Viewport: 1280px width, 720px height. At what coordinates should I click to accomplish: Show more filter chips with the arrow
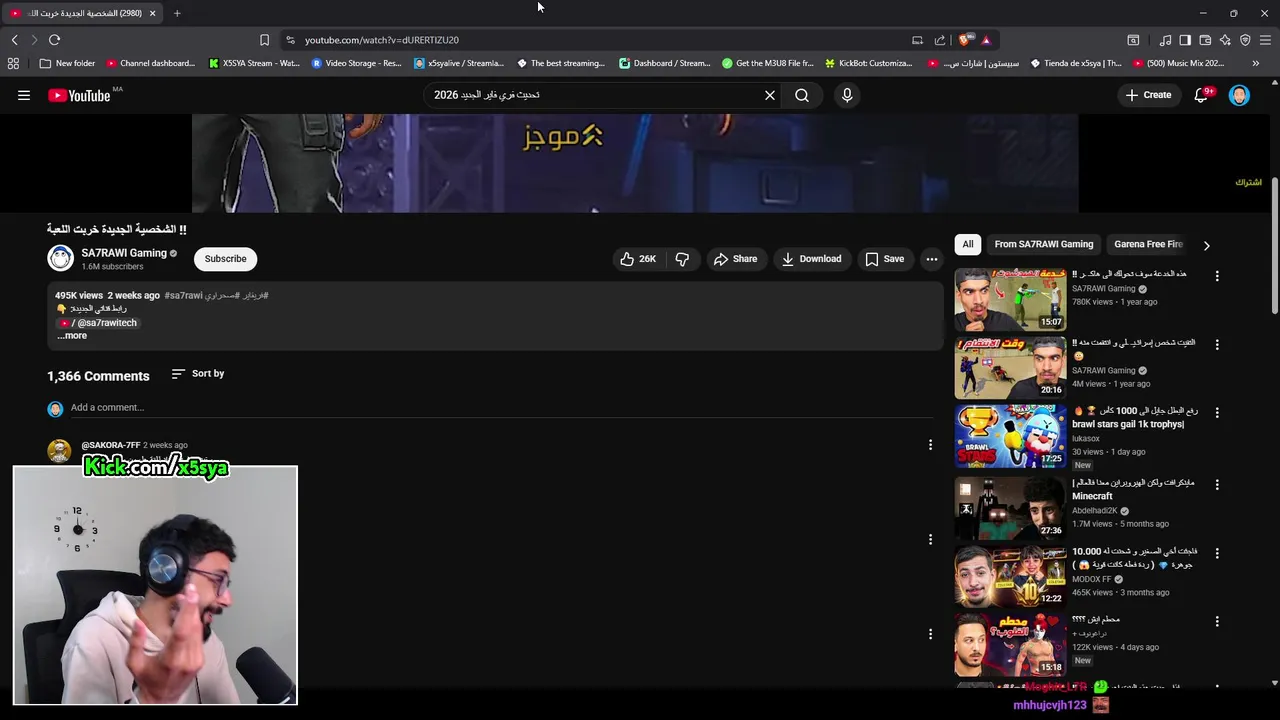(1206, 245)
